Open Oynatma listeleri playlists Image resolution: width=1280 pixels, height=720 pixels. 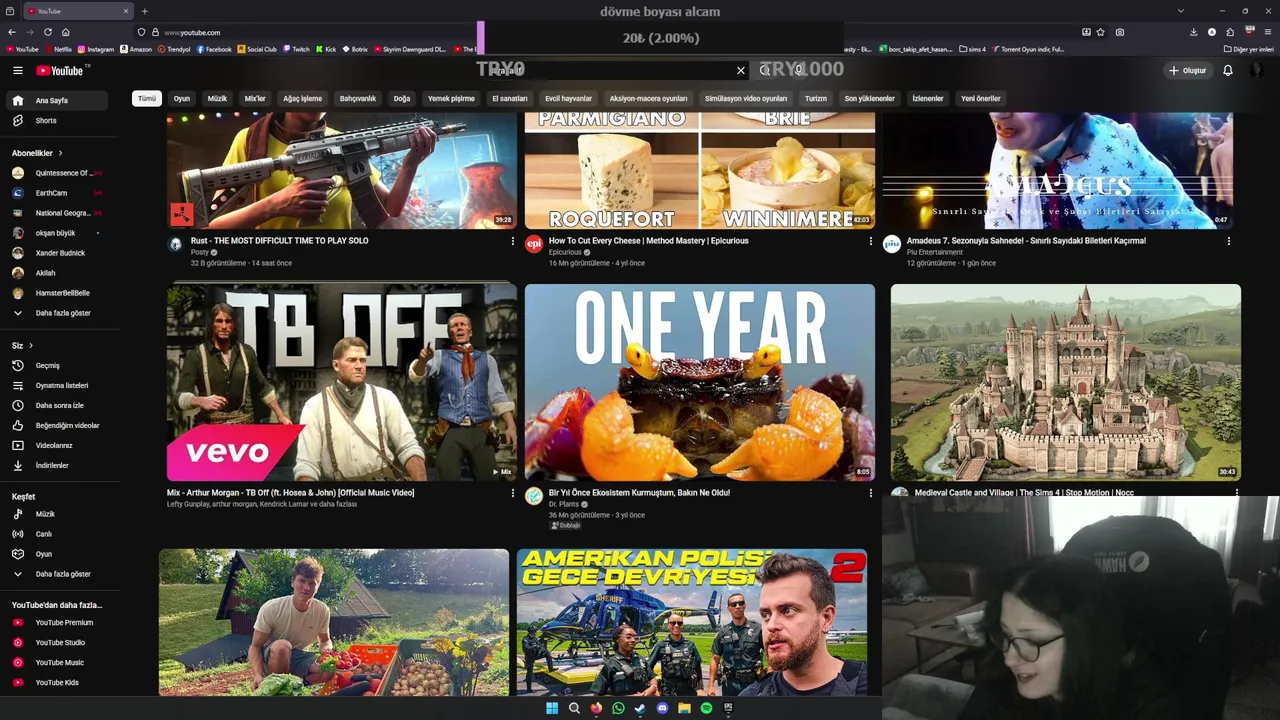(60, 385)
